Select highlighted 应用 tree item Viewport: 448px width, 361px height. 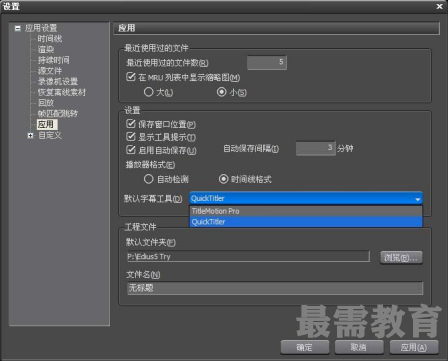[46, 124]
